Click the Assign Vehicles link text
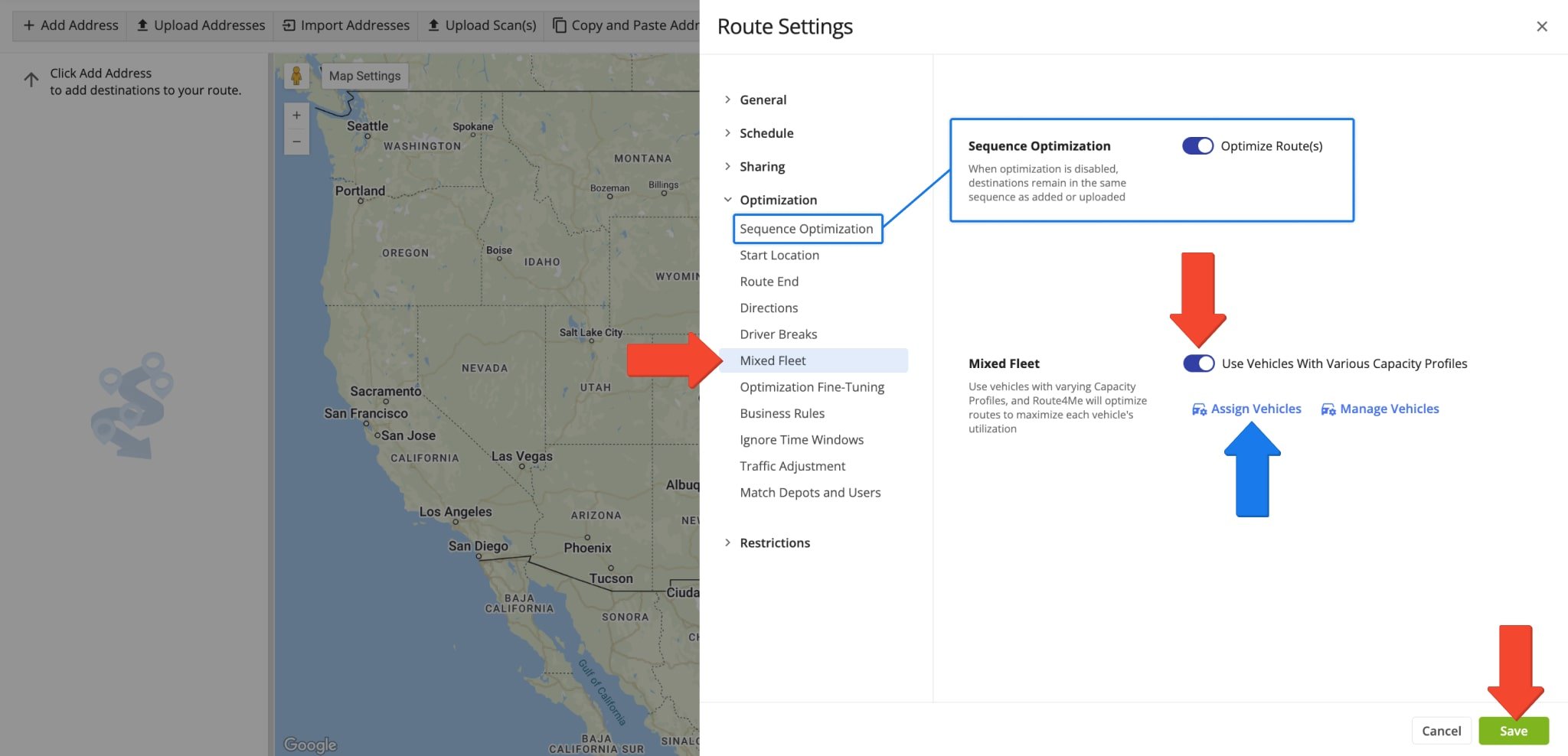The width and height of the screenshot is (1568, 756). (x=1256, y=409)
